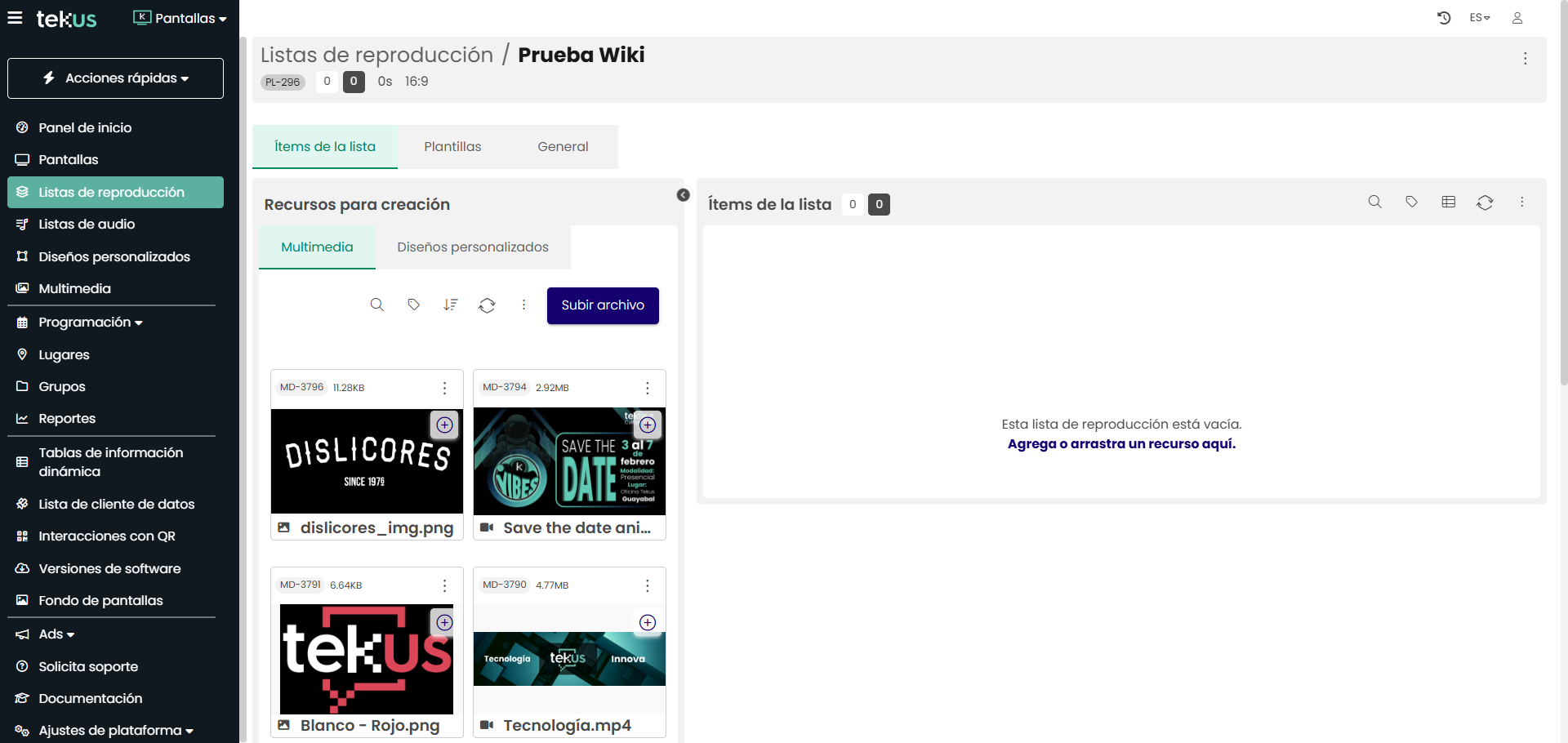Click the tag filter icon in resources panel
Screen dimensions: 1568x743
[414, 305]
